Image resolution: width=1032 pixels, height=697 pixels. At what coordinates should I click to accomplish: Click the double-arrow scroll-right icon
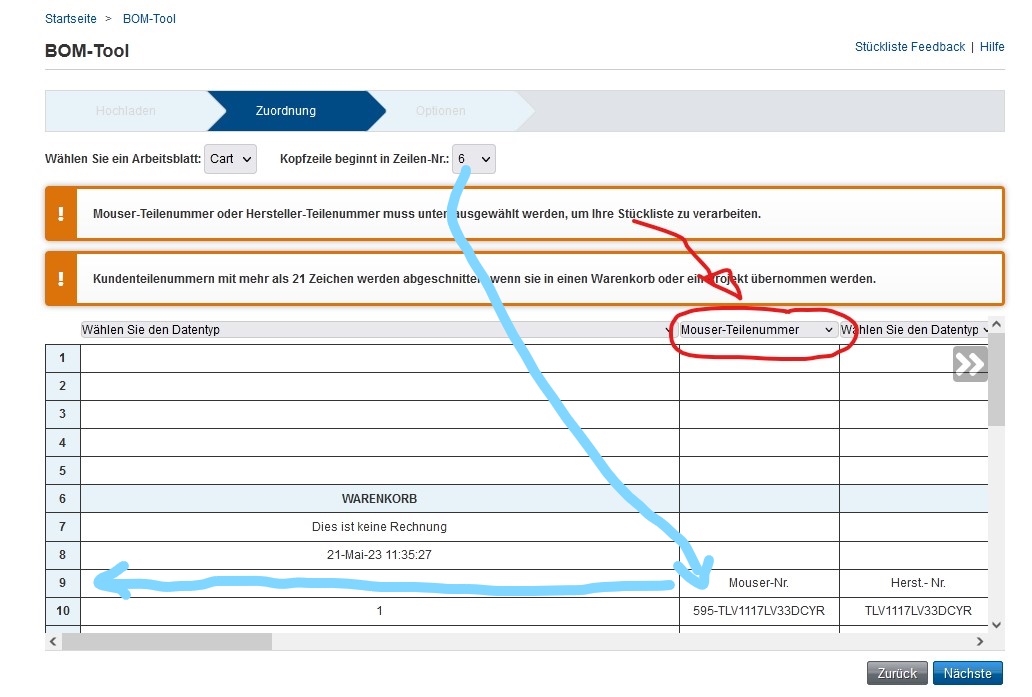tap(970, 364)
